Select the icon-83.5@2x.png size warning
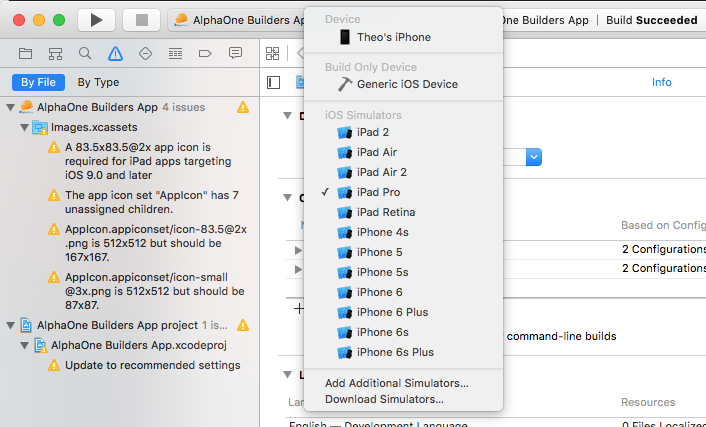This screenshot has width=706, height=427. click(x=148, y=243)
